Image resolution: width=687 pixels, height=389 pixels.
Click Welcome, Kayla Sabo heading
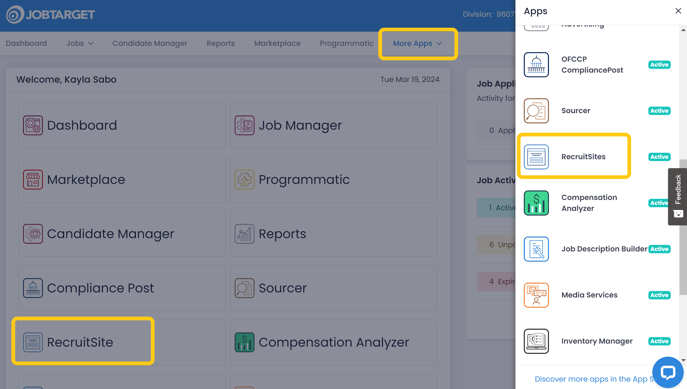[66, 80]
